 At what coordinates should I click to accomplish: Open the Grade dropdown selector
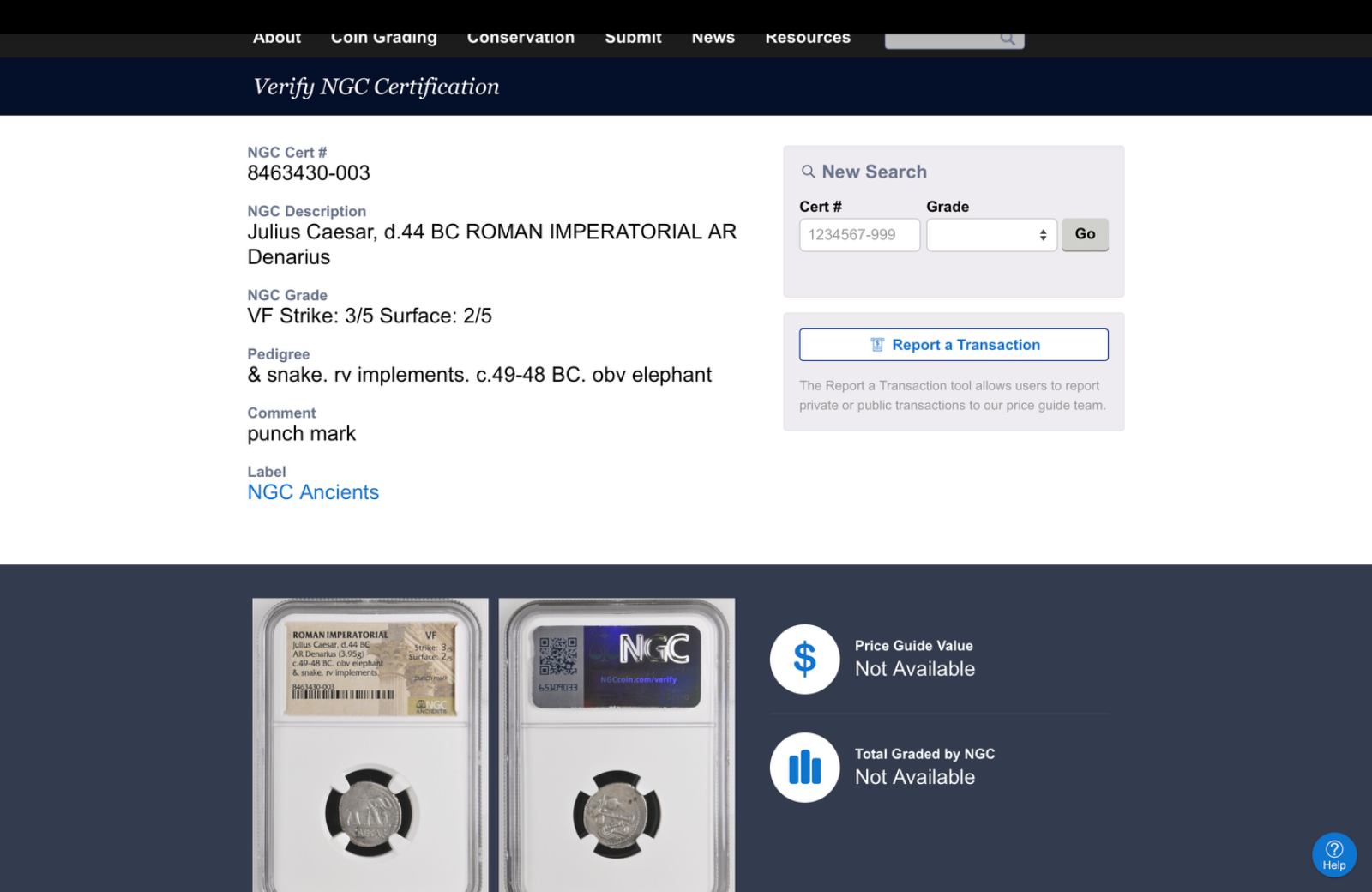pos(991,235)
